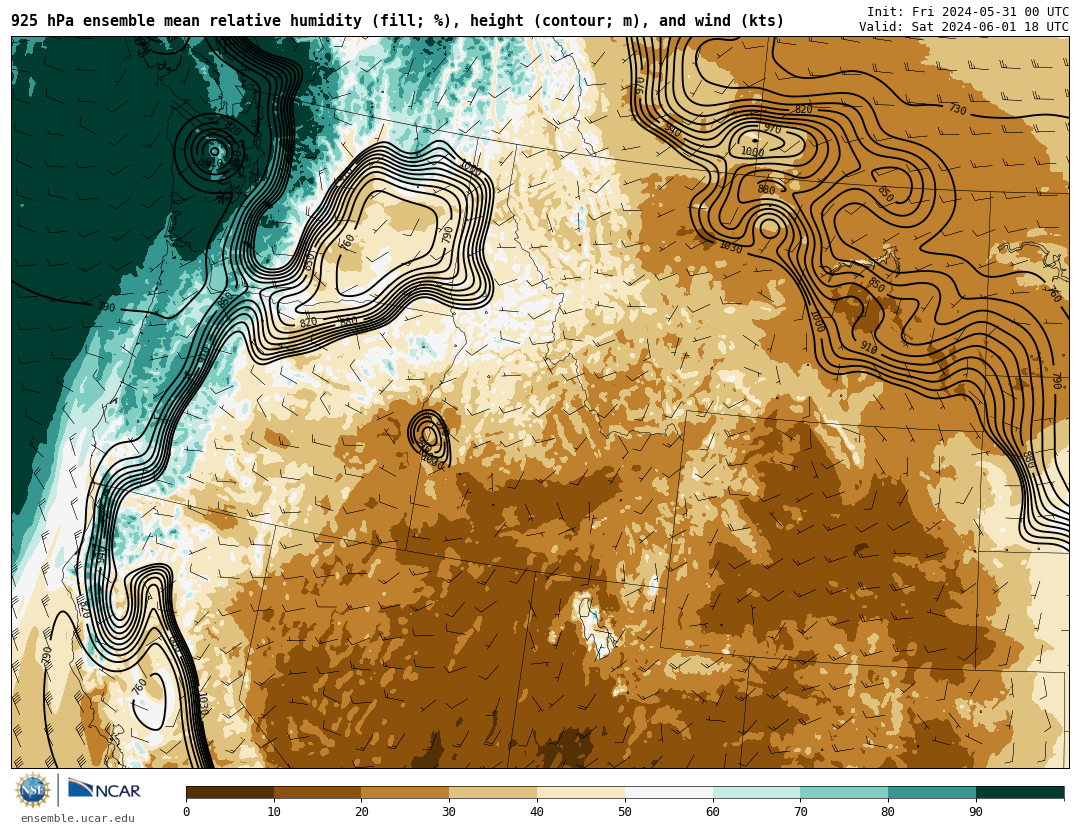This screenshot has height=831, width=1080.
Task: Select the 20-30% orange-brown colorbar segment
Action: (x=405, y=793)
